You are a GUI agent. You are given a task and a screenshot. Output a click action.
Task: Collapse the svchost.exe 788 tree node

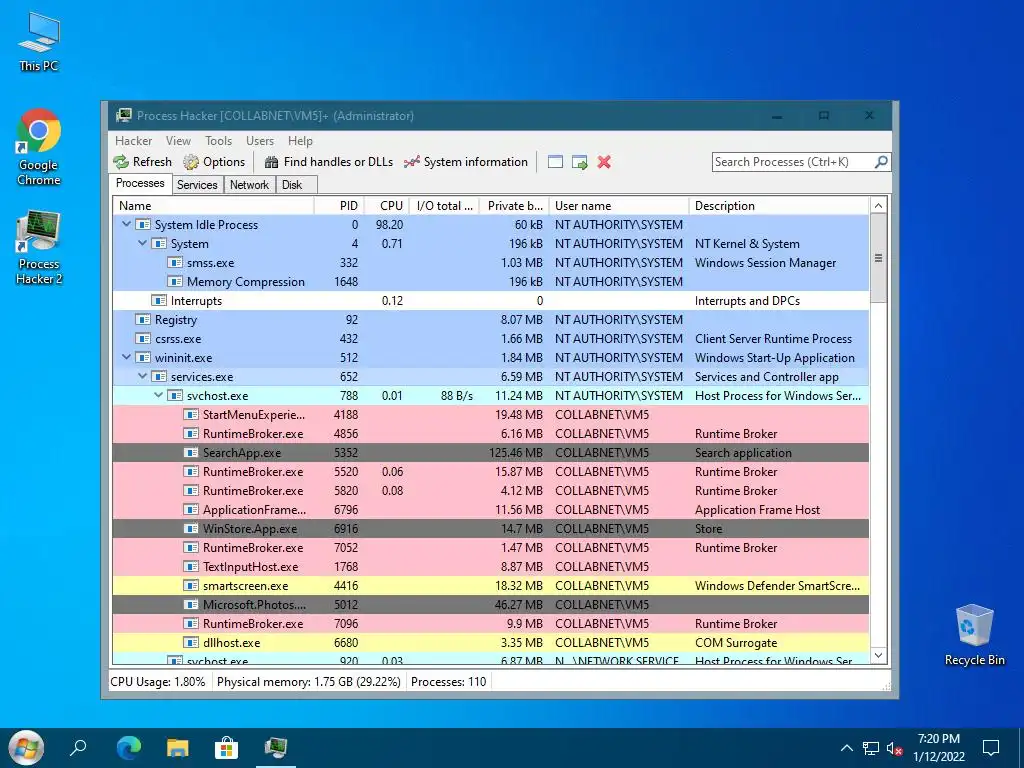tap(158, 395)
